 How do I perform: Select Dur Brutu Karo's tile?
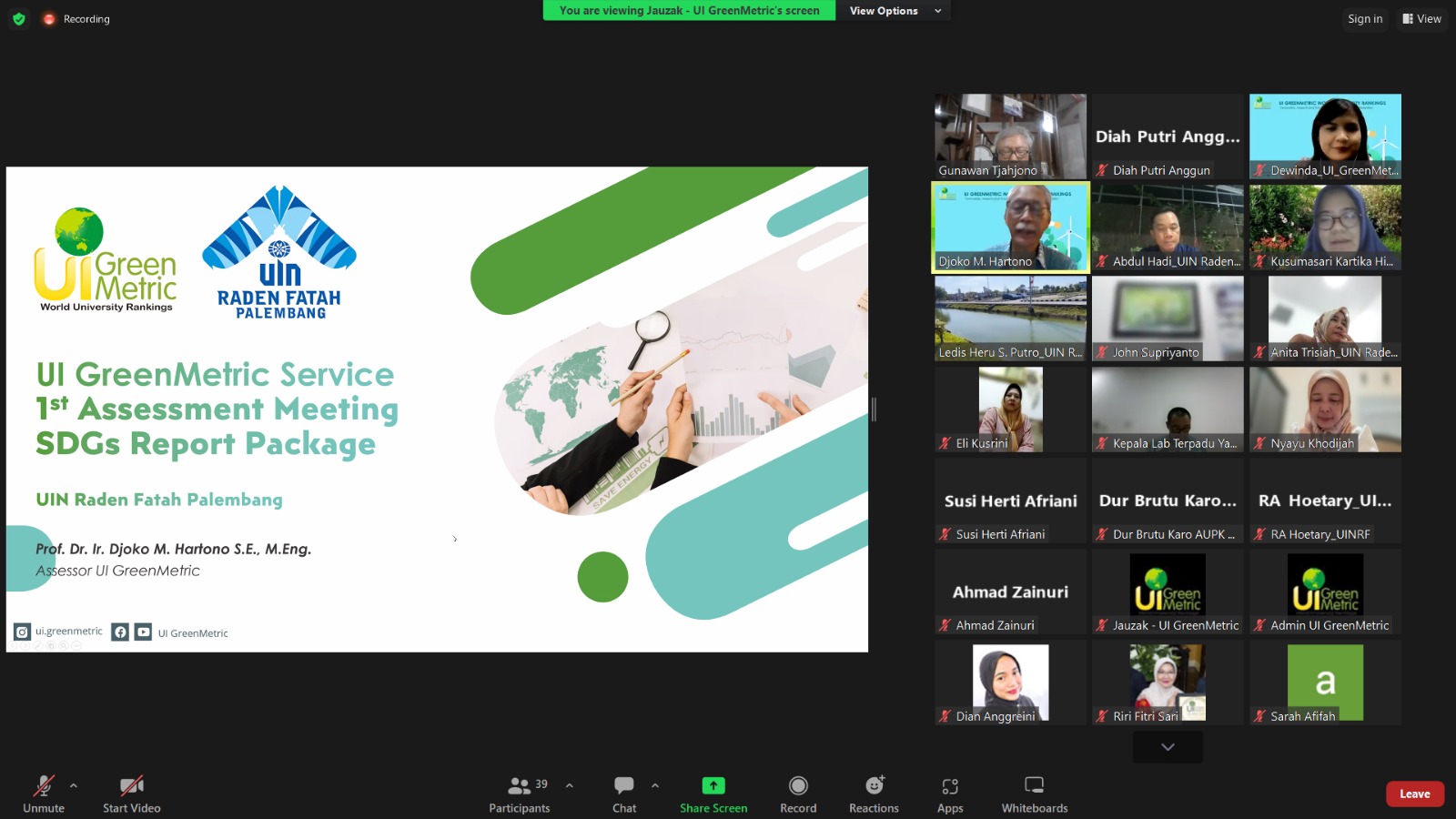click(x=1168, y=500)
